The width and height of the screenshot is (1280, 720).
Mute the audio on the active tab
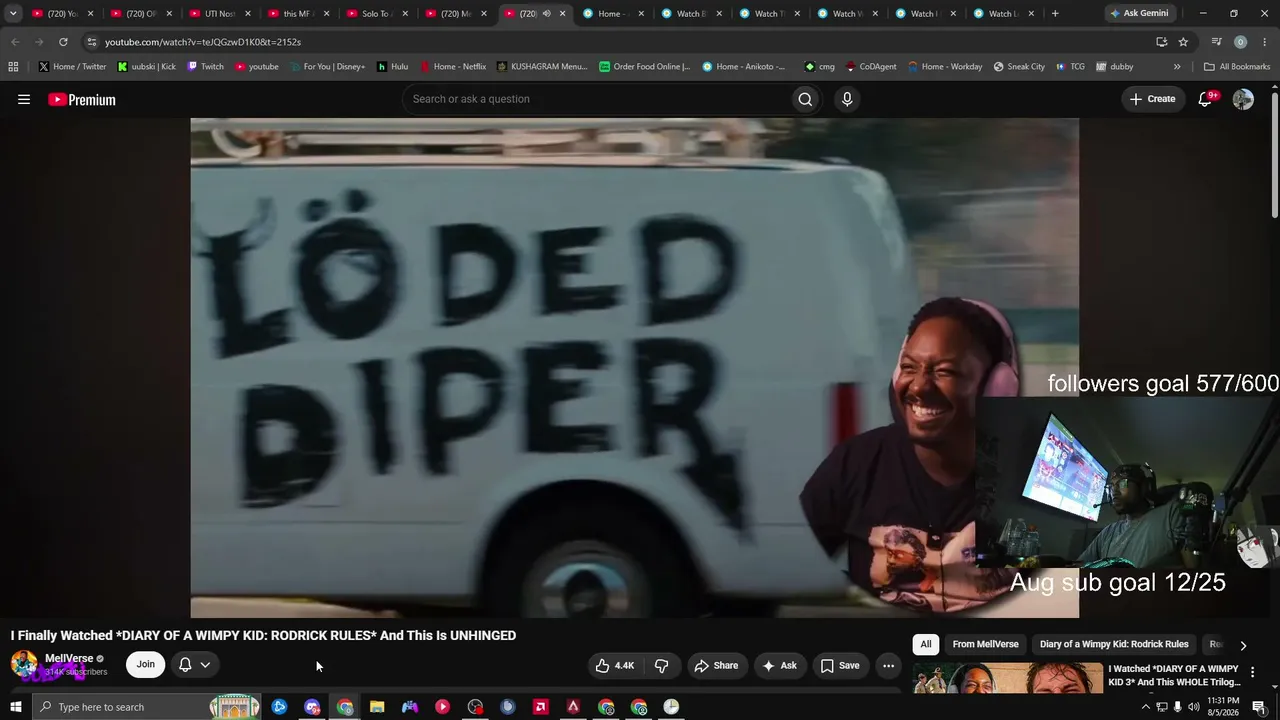click(546, 13)
